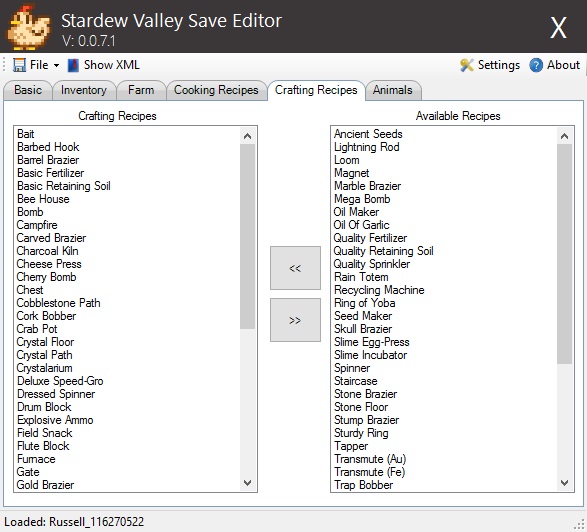Screen dimensions: 587x532
Task: Select Furnace recipe
Action: pos(36,459)
